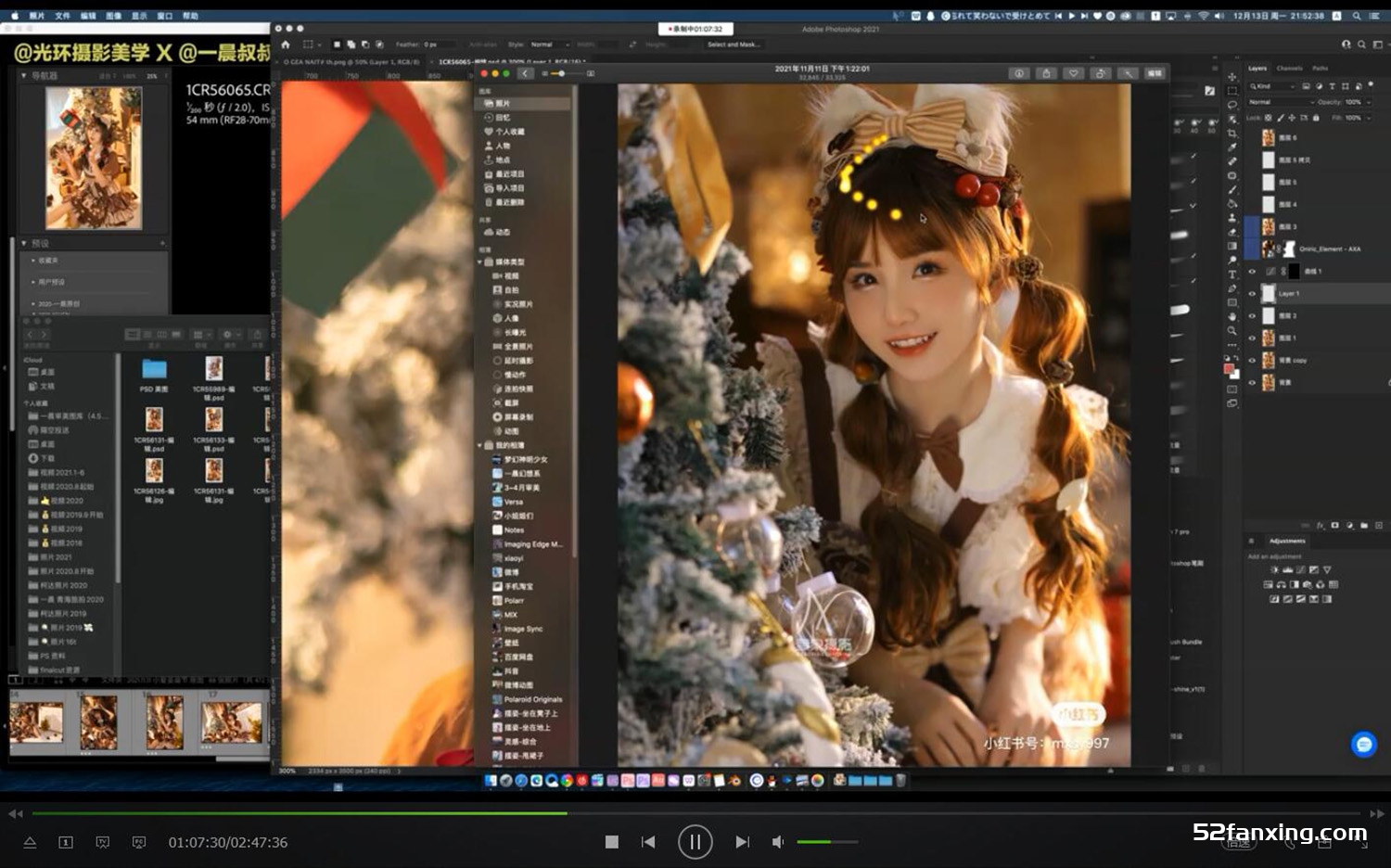Open the 帮助 menu in the menu bar
This screenshot has height=868, width=1391.
tap(190, 16)
